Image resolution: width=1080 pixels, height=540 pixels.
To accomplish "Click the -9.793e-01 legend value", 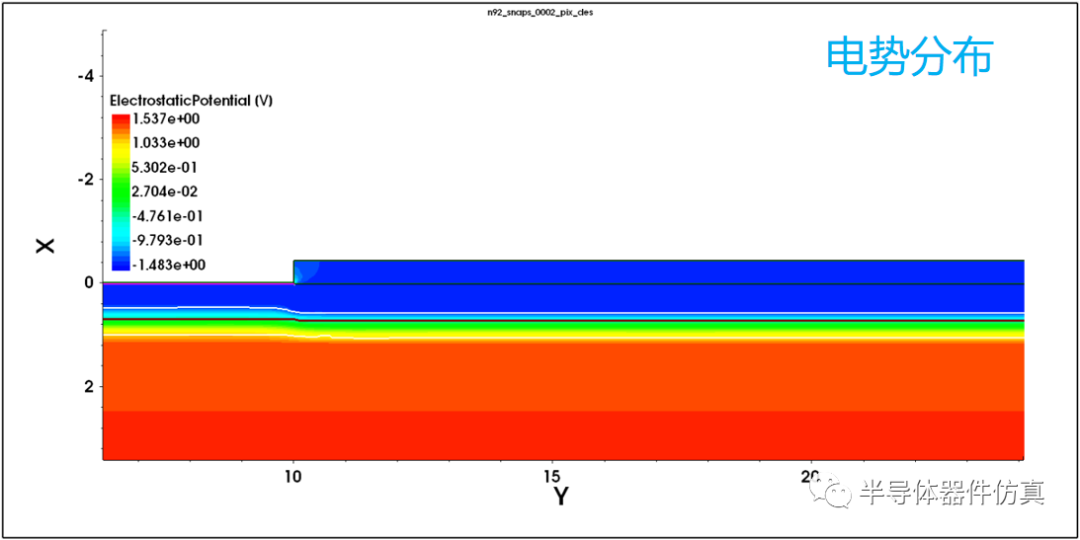I will click(167, 240).
